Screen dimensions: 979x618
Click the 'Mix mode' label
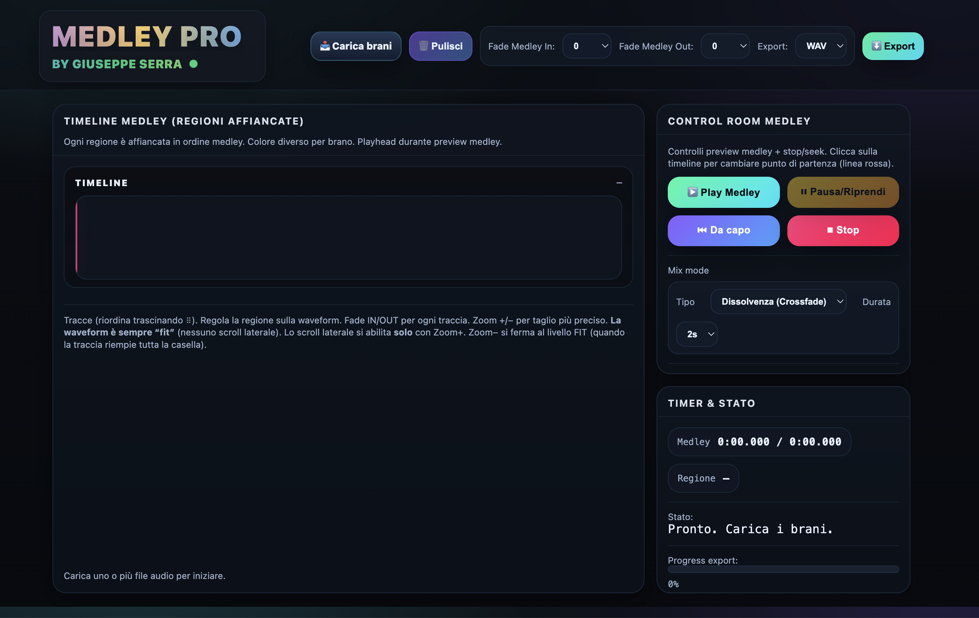pyautogui.click(x=688, y=270)
